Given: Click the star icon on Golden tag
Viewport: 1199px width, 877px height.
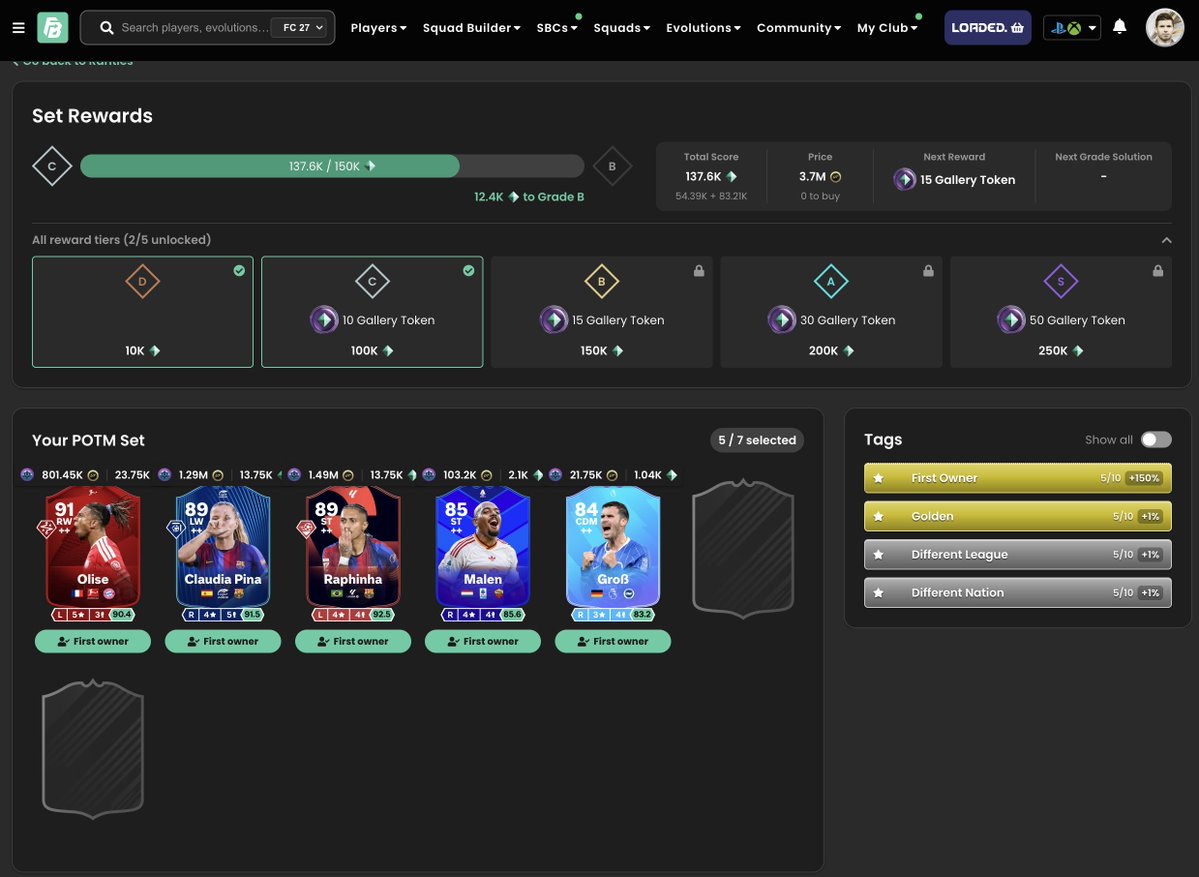Looking at the screenshot, I should 879,516.
